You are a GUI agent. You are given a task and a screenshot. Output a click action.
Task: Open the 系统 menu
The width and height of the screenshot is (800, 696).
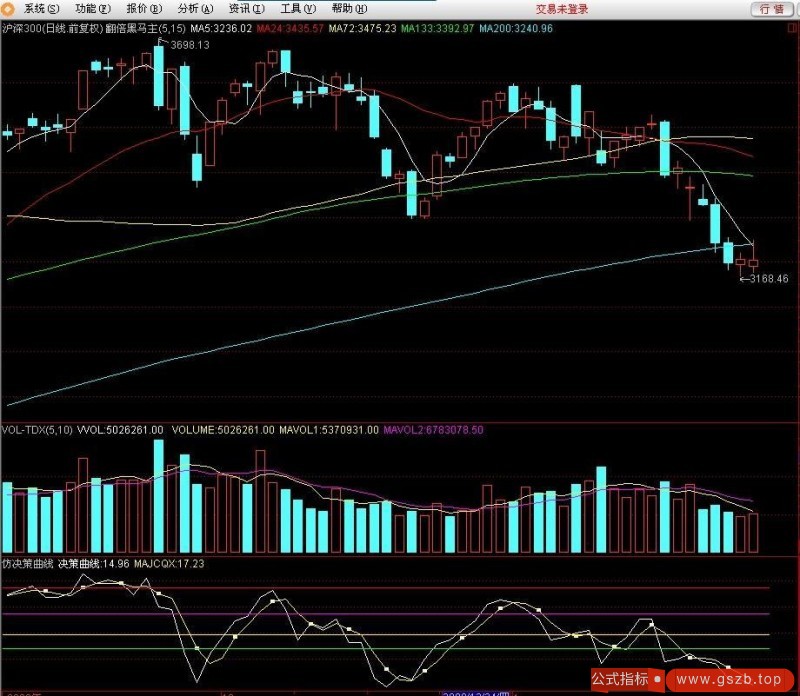pyautogui.click(x=41, y=9)
